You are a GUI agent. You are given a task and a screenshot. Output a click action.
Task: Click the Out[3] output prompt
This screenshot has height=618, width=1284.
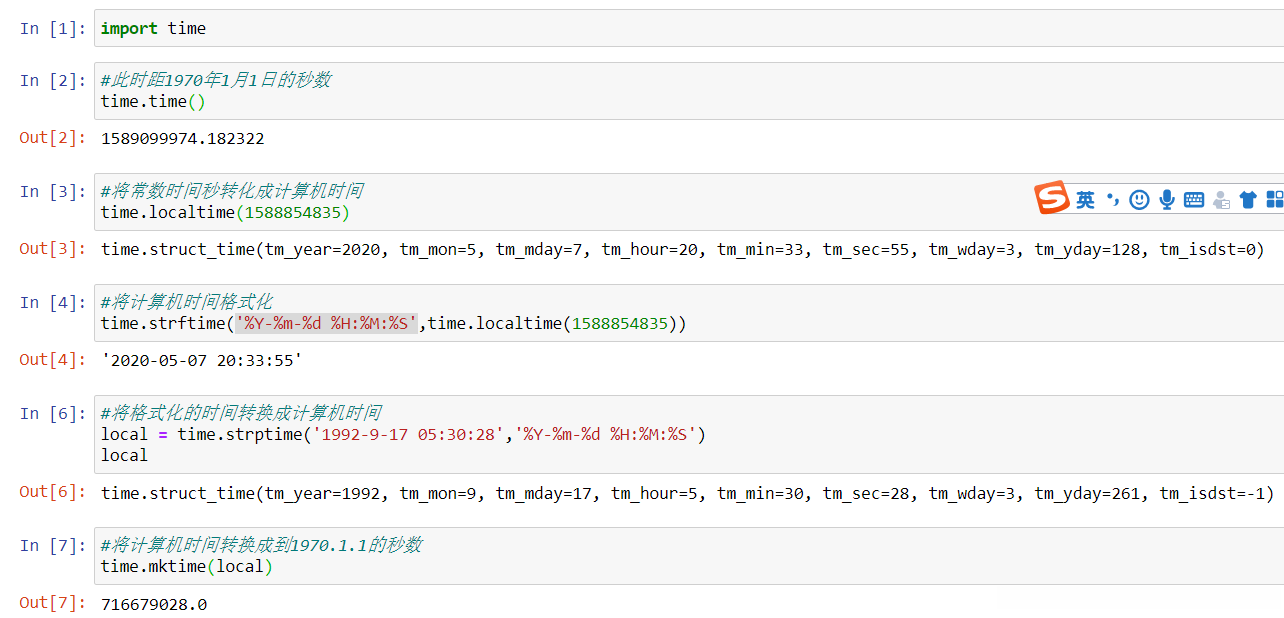(53, 249)
